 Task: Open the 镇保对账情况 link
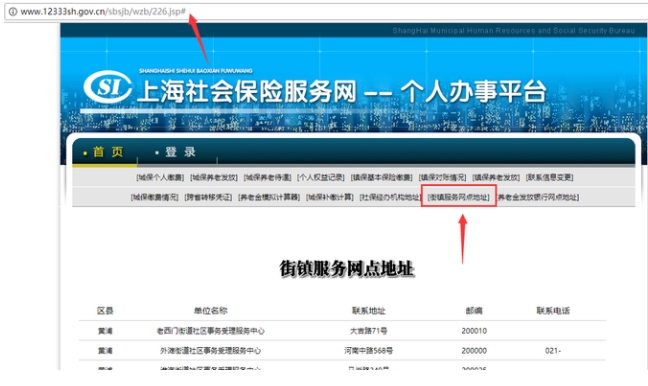pos(442,177)
